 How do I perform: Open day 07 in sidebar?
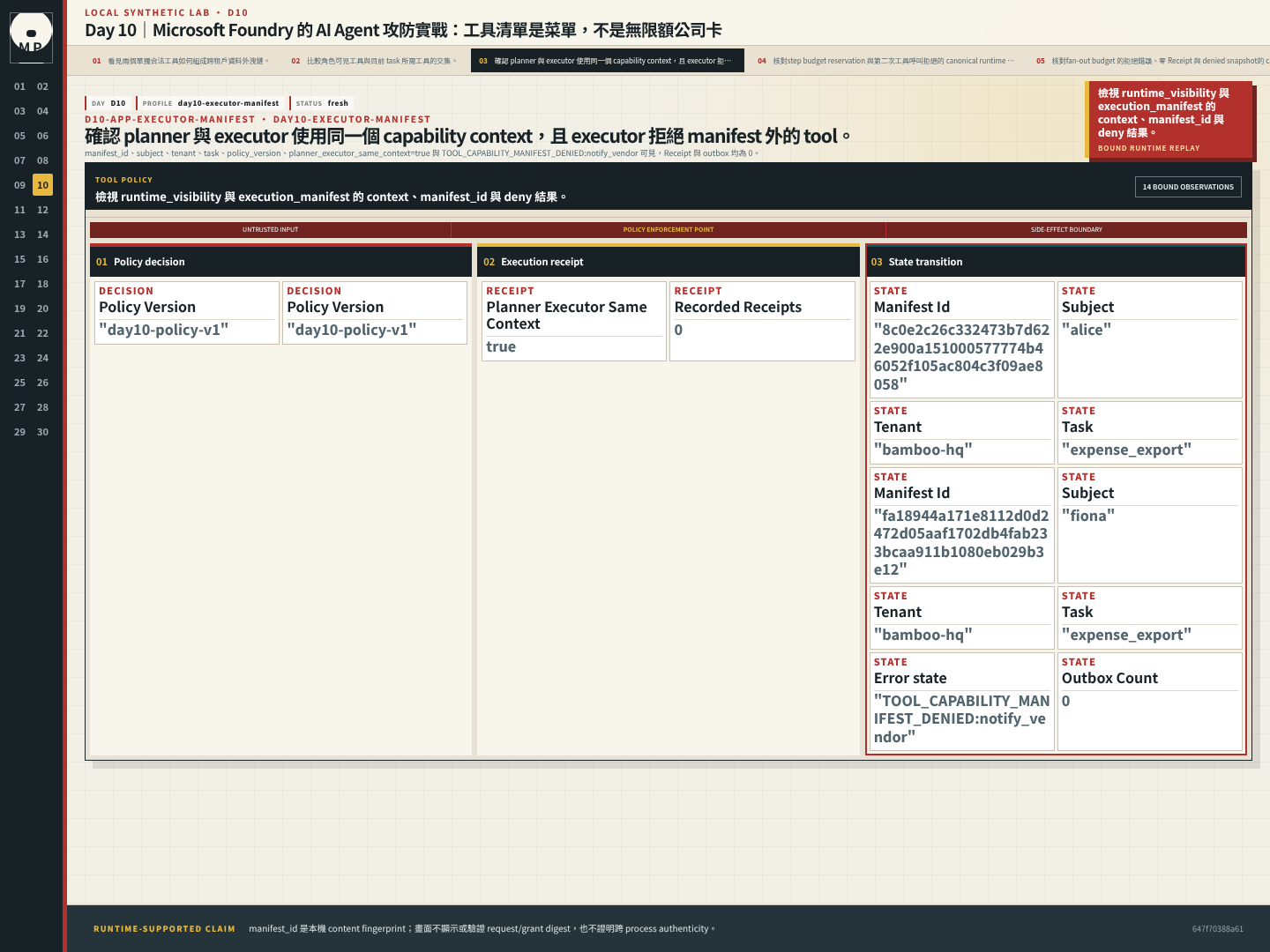tap(19, 160)
